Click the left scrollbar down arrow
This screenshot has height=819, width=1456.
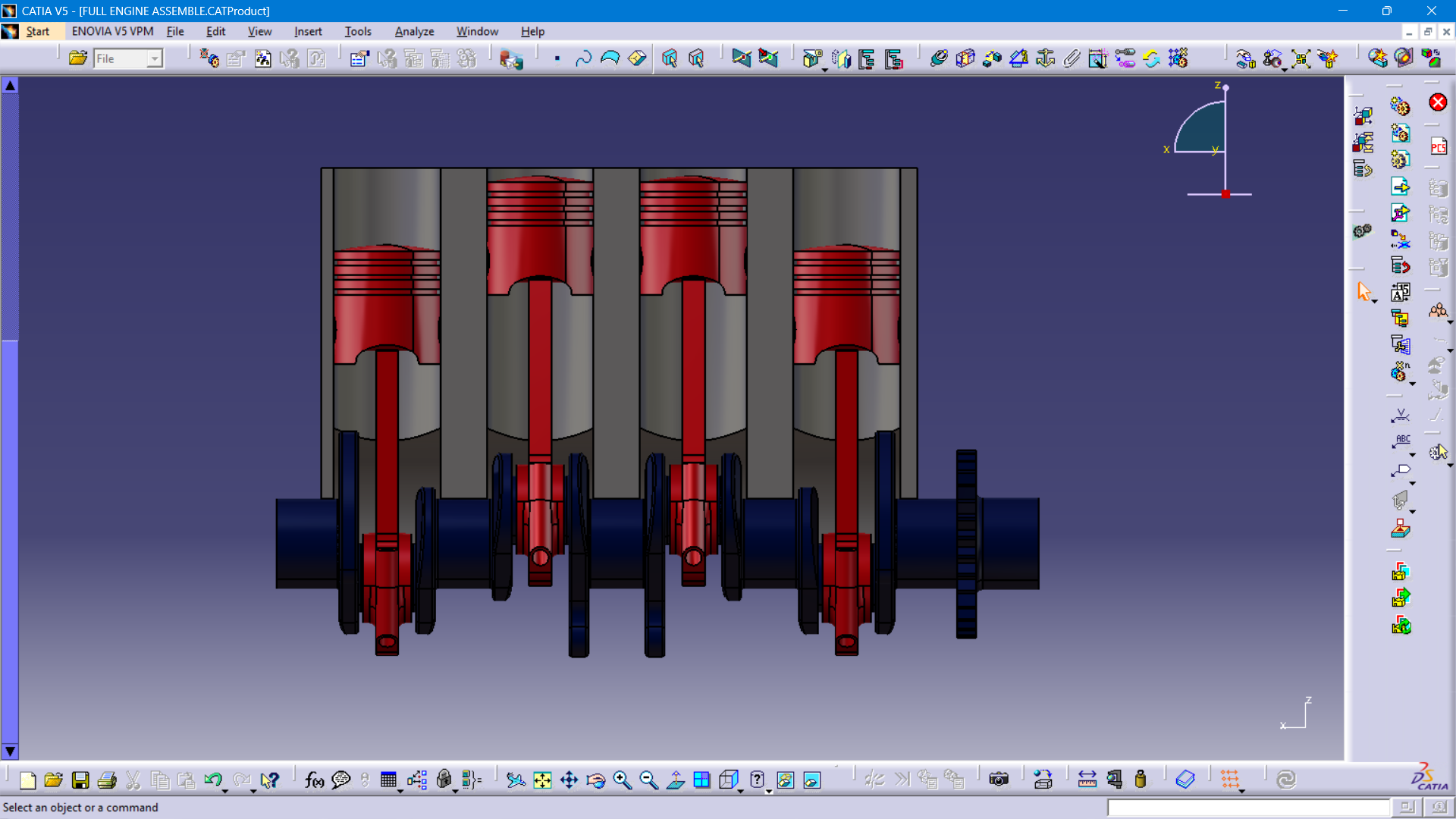10,751
